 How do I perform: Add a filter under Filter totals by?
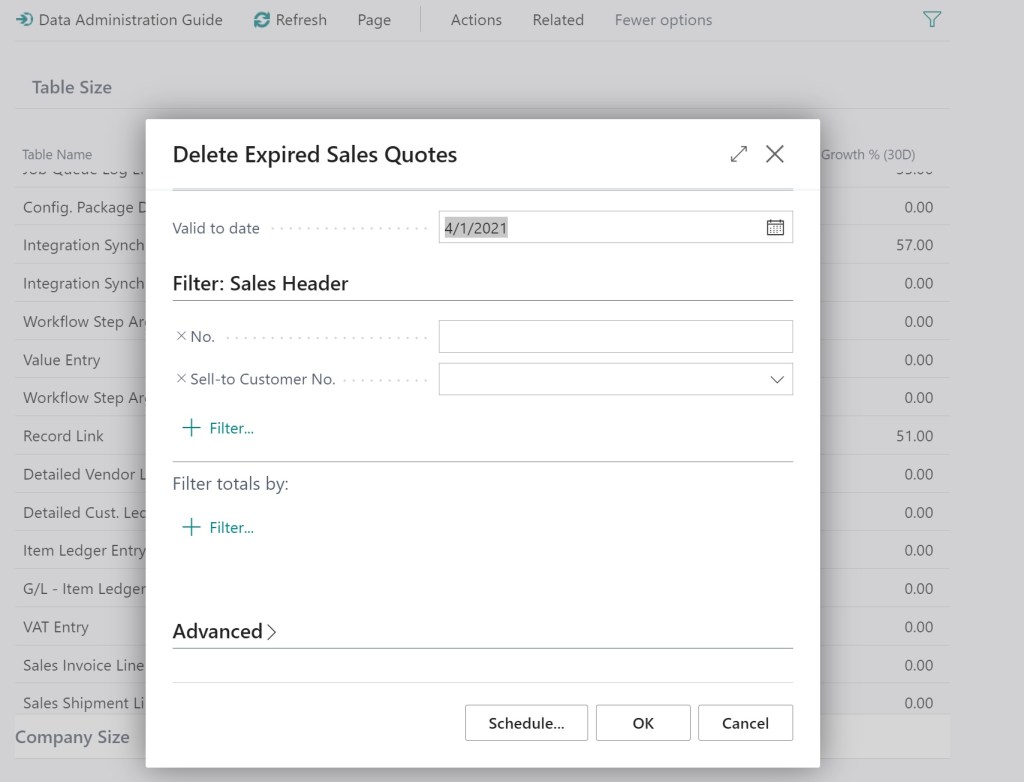[x=219, y=528]
